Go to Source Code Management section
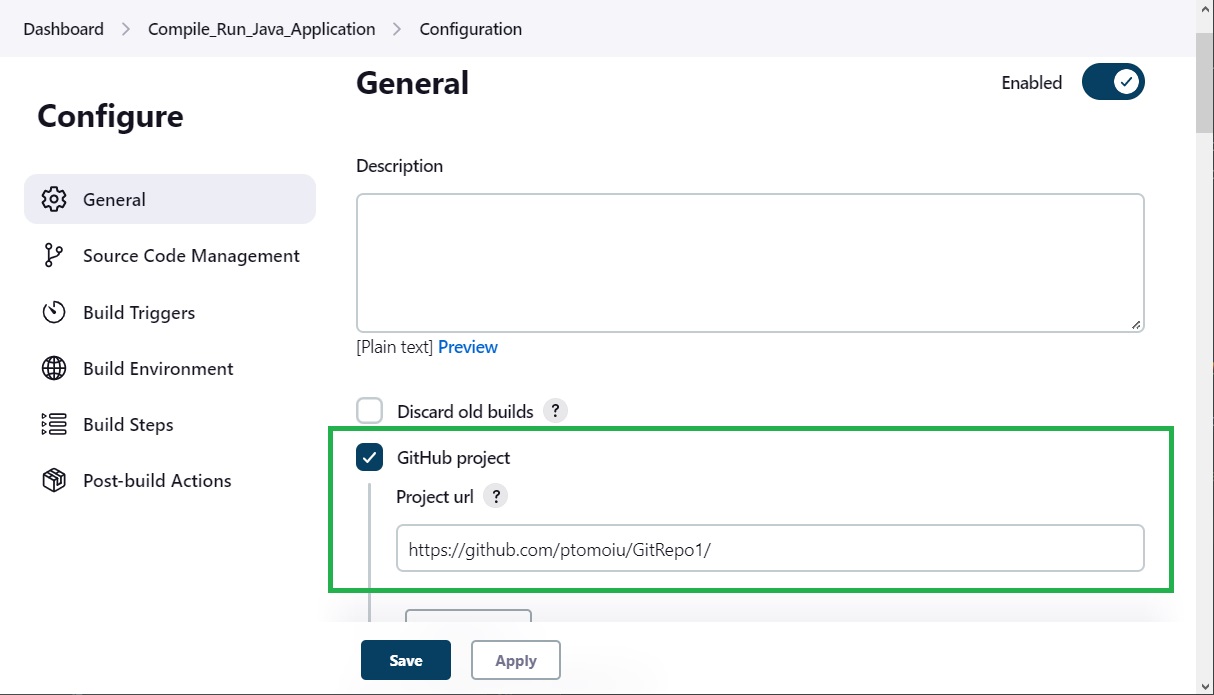This screenshot has height=695, width=1214. [170, 256]
